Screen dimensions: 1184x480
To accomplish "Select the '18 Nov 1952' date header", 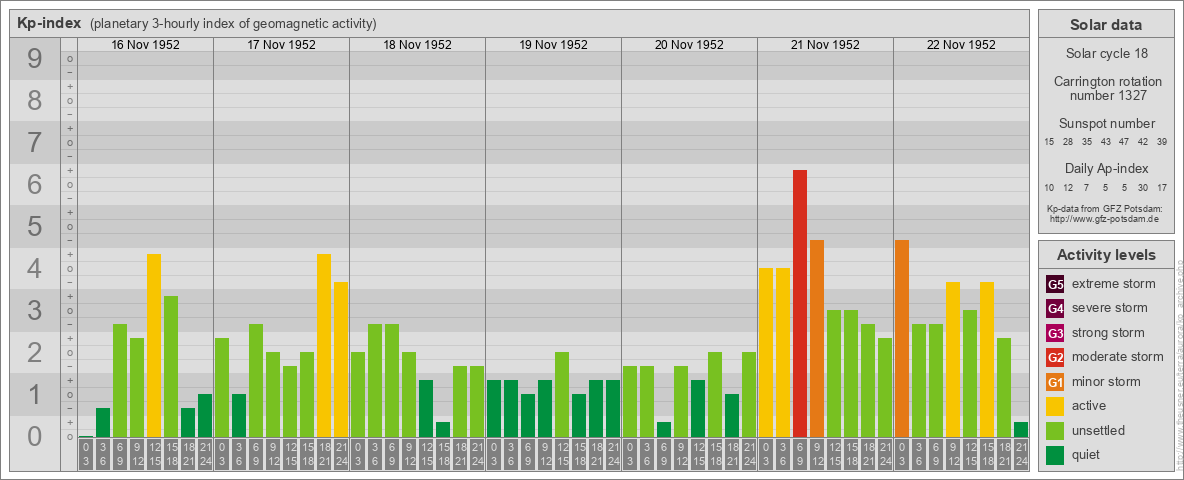I will (x=418, y=45).
